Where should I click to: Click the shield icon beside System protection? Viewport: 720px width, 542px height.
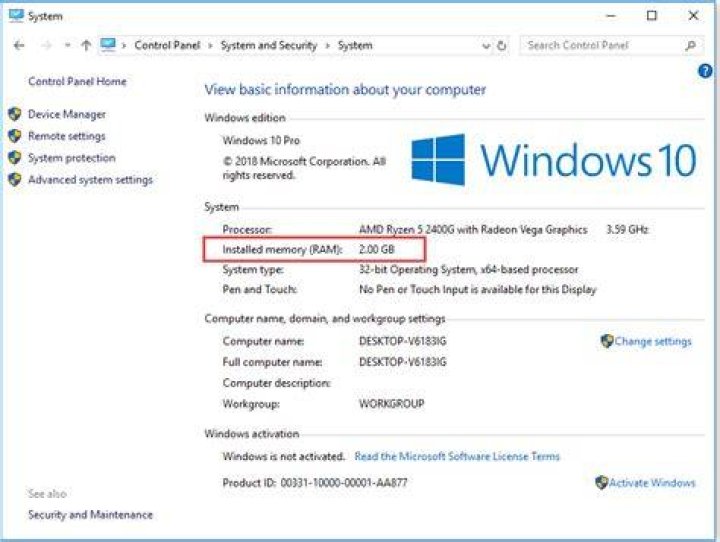point(15,158)
